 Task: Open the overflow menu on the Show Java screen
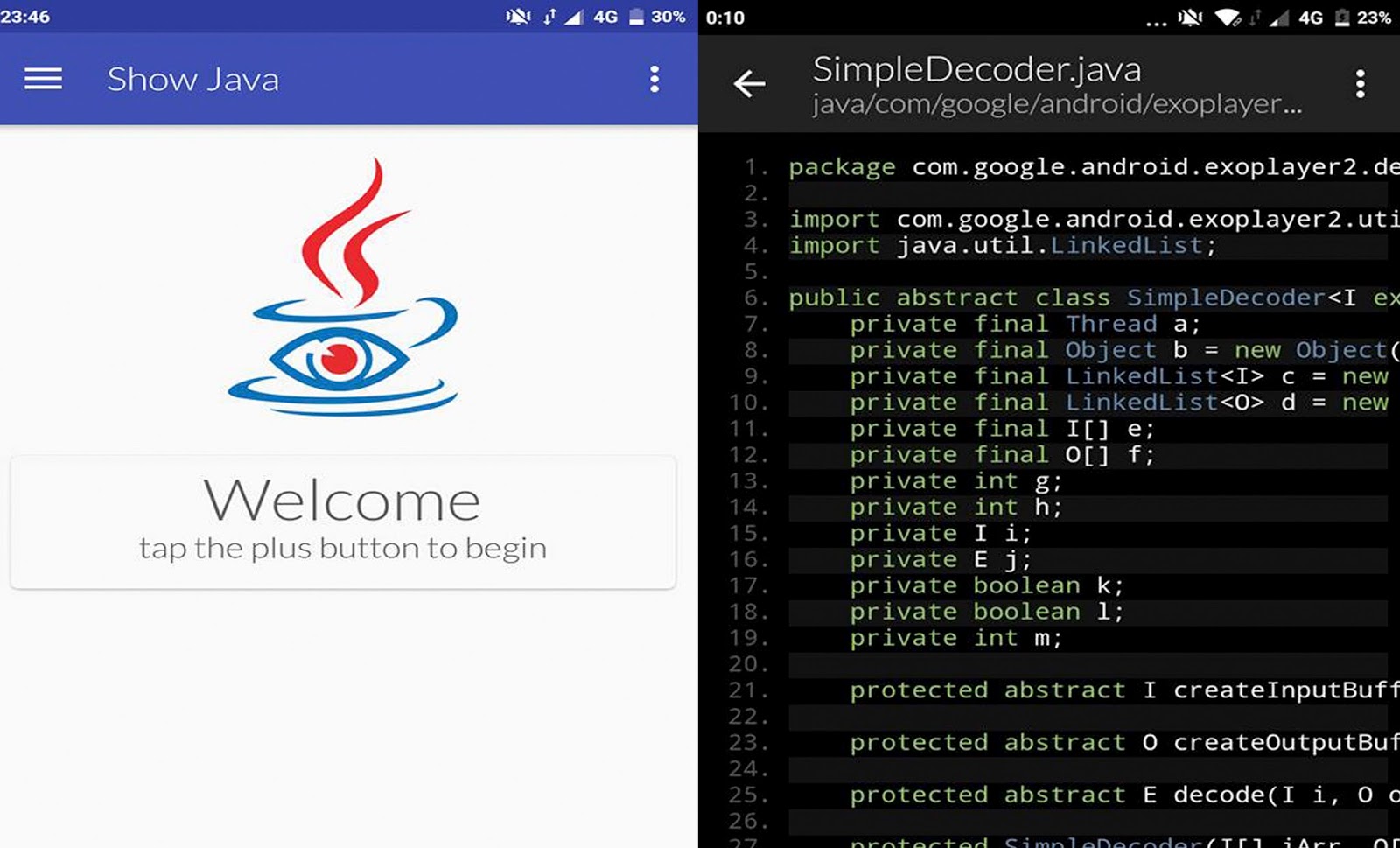[653, 79]
